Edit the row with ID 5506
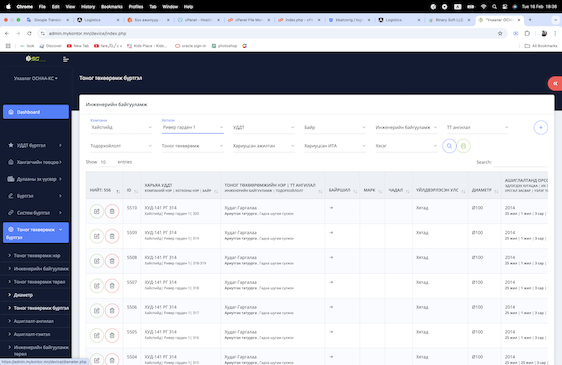Screen dimensions: 562x365 point(97,311)
